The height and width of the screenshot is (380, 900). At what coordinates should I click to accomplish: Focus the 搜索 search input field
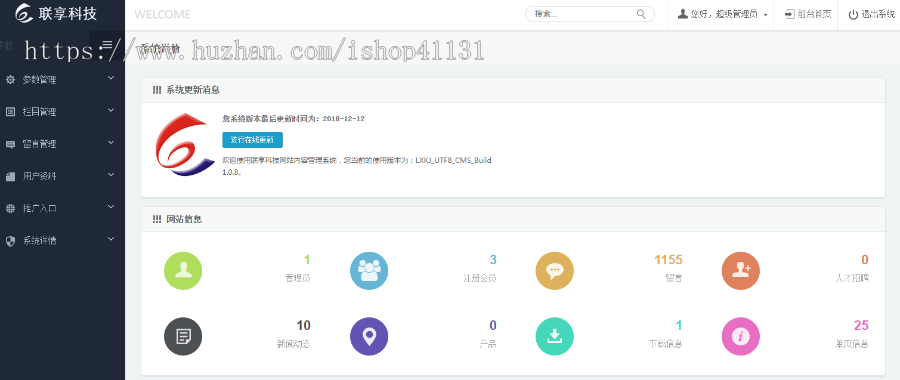pyautogui.click(x=590, y=14)
